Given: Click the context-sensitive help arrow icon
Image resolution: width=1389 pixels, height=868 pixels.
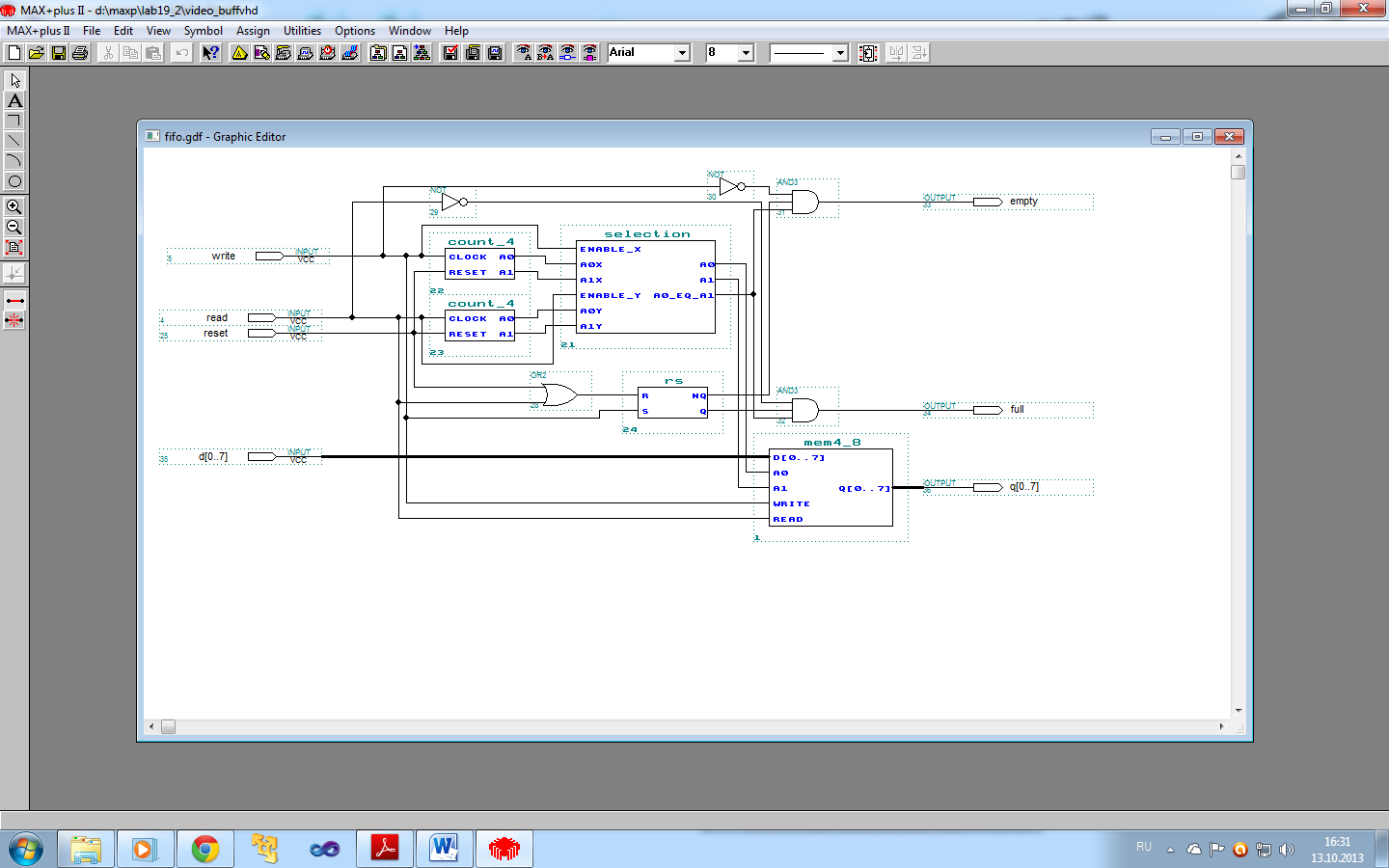Looking at the screenshot, I should coord(210,53).
